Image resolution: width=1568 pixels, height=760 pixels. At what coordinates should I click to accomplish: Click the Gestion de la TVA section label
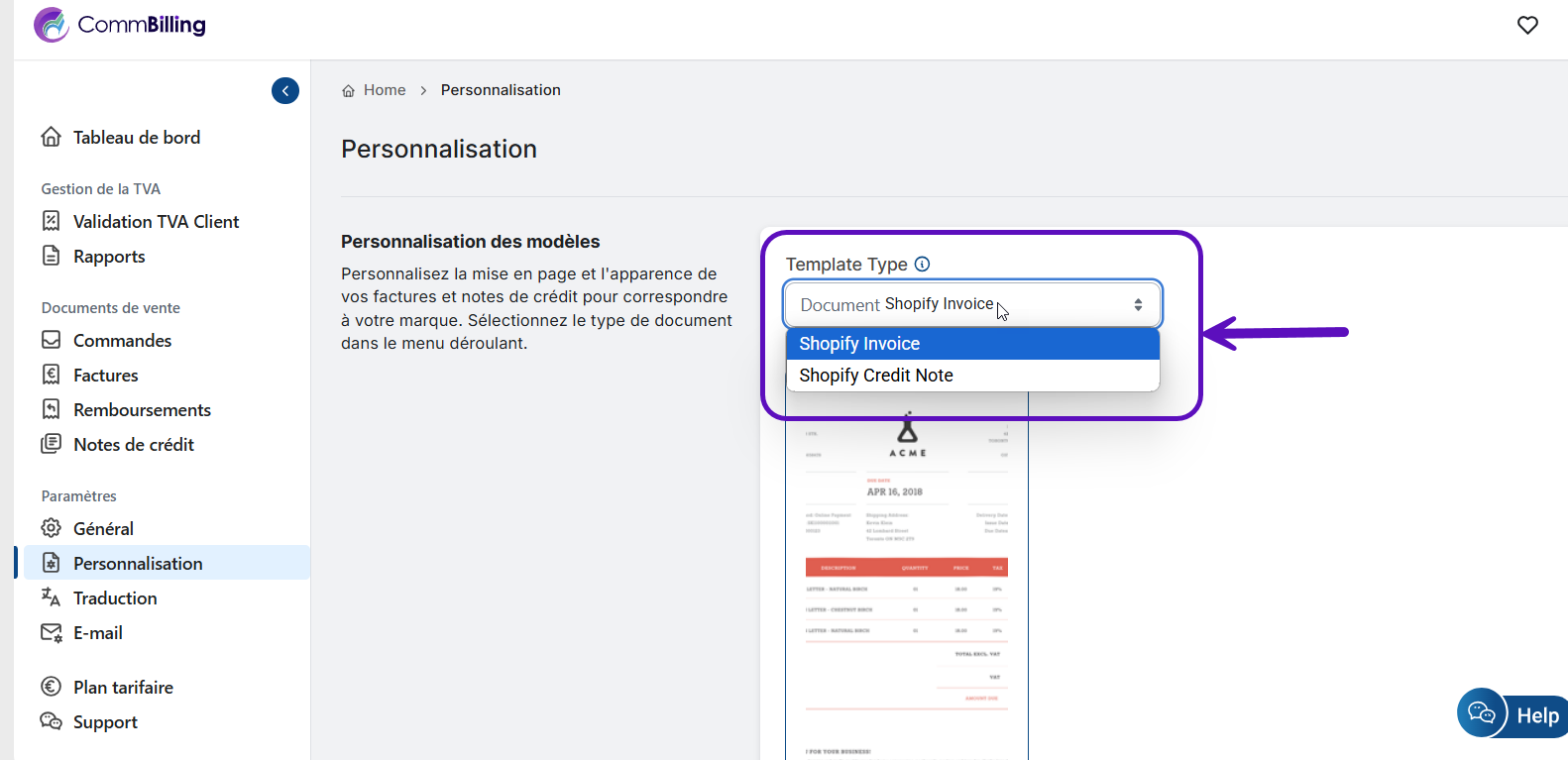[x=100, y=188]
